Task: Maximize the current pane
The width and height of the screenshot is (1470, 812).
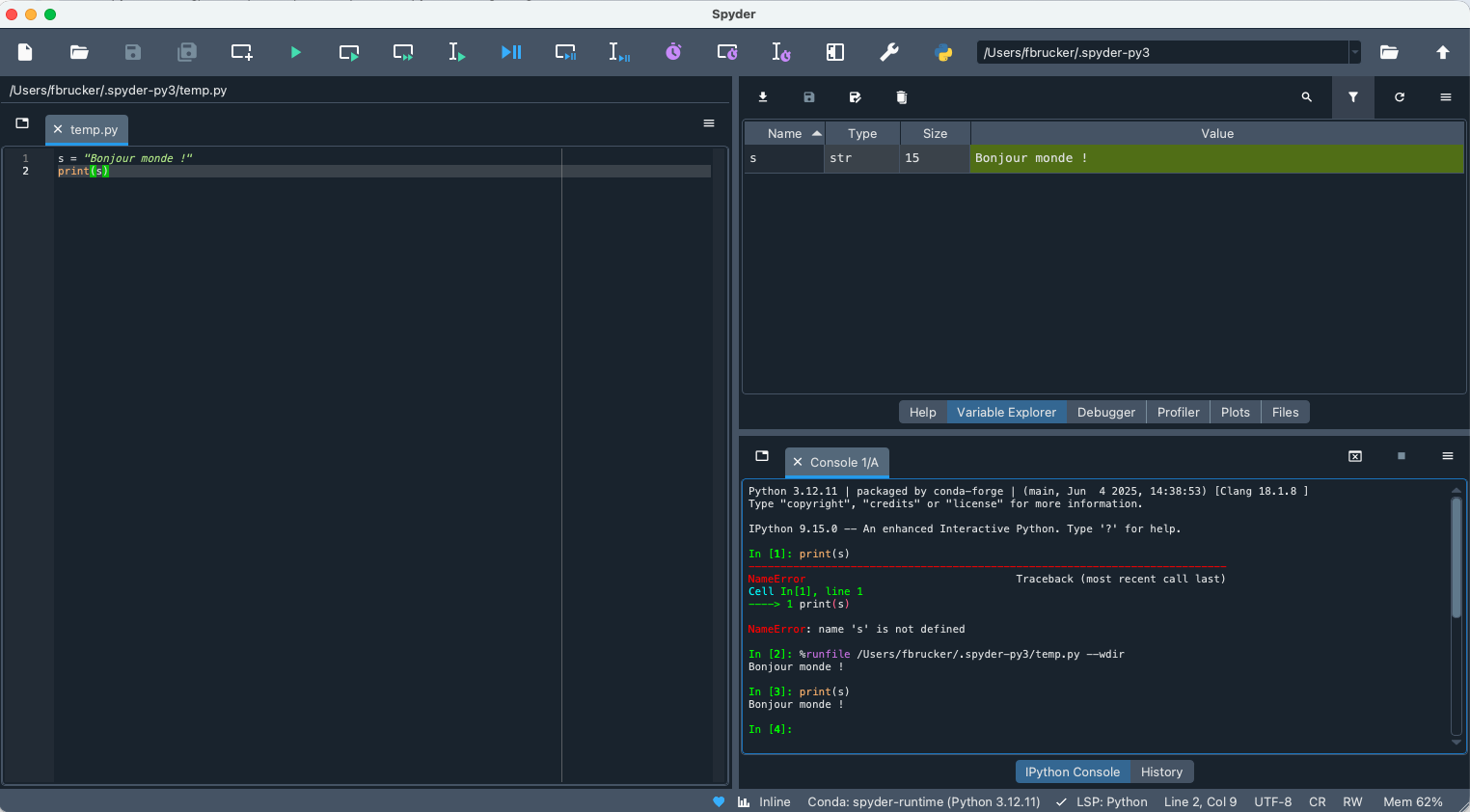Action: pos(835,52)
